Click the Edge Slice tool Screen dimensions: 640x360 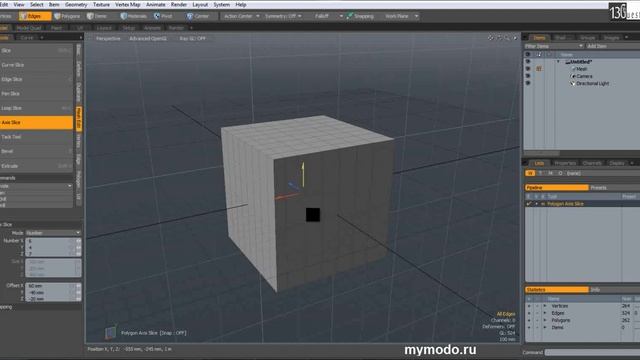coord(36,79)
